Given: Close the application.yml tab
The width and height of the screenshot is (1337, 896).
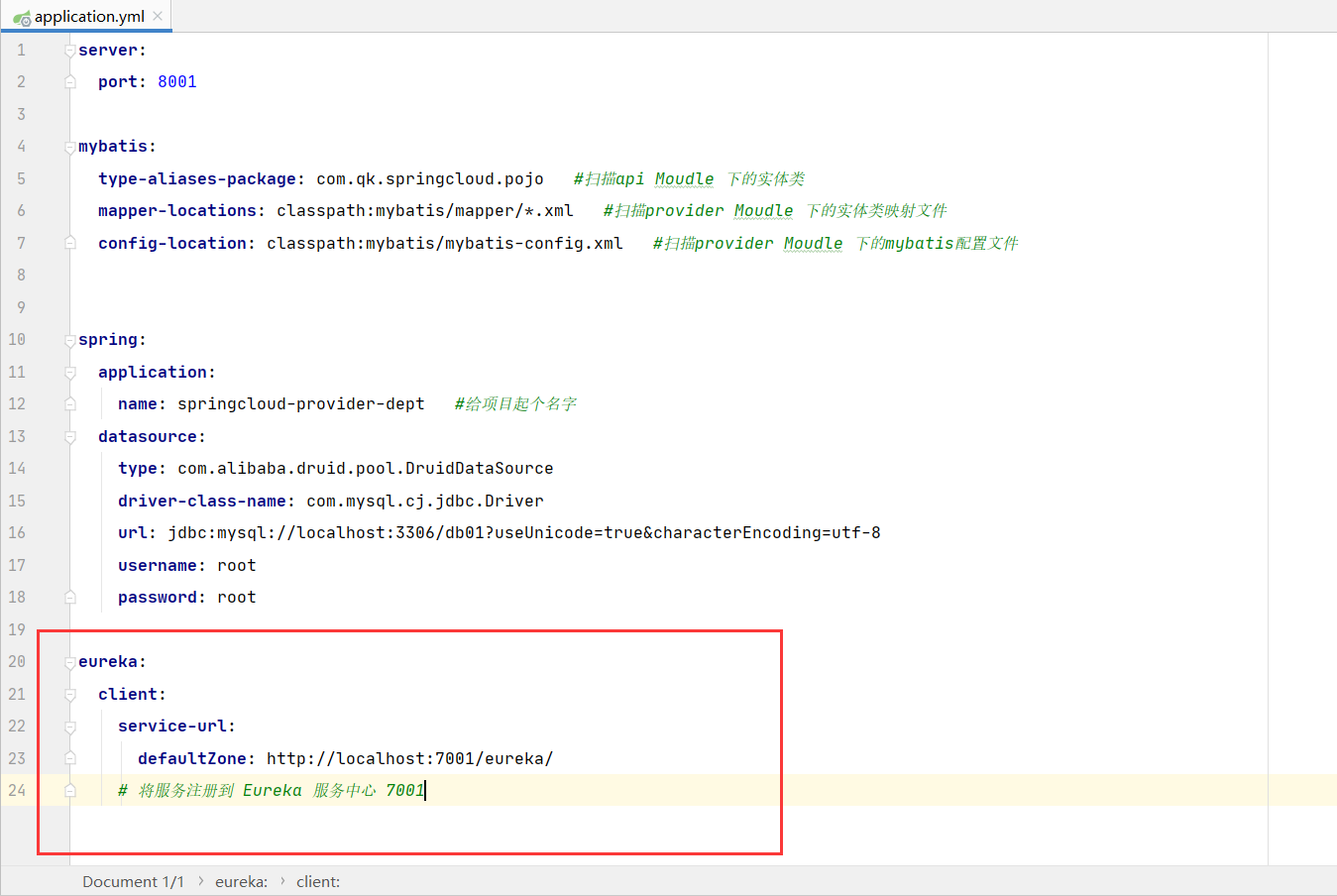Looking at the screenshot, I should tap(158, 16).
